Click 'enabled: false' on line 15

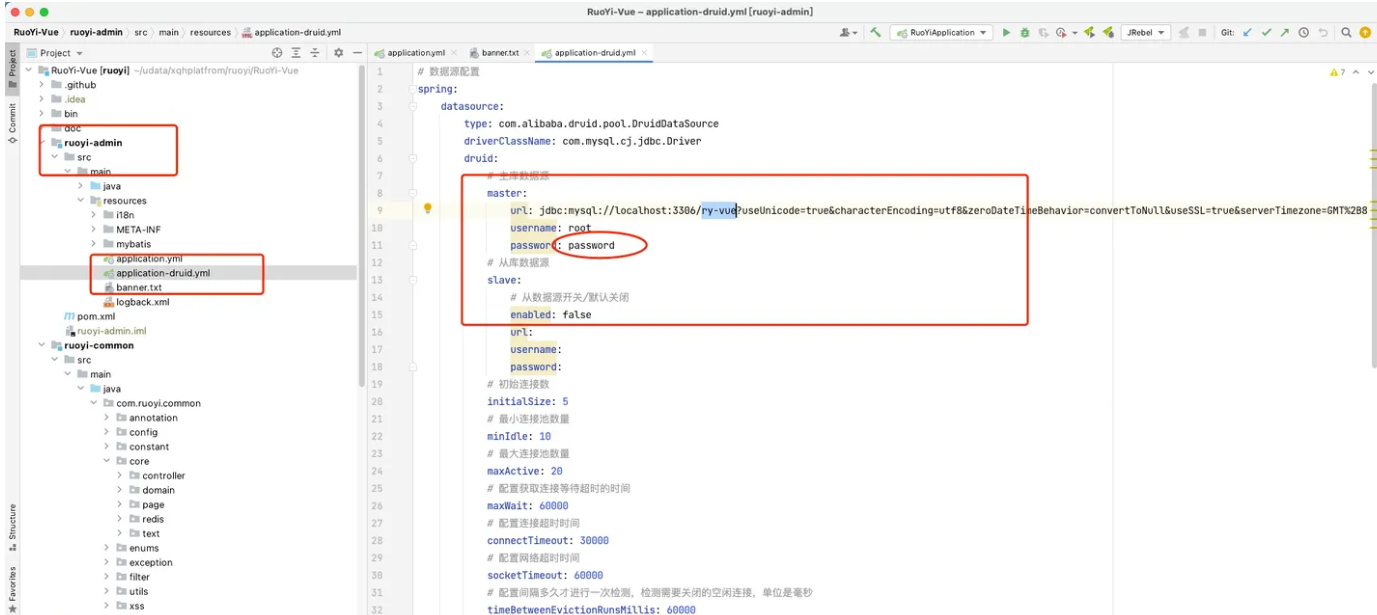click(x=551, y=315)
